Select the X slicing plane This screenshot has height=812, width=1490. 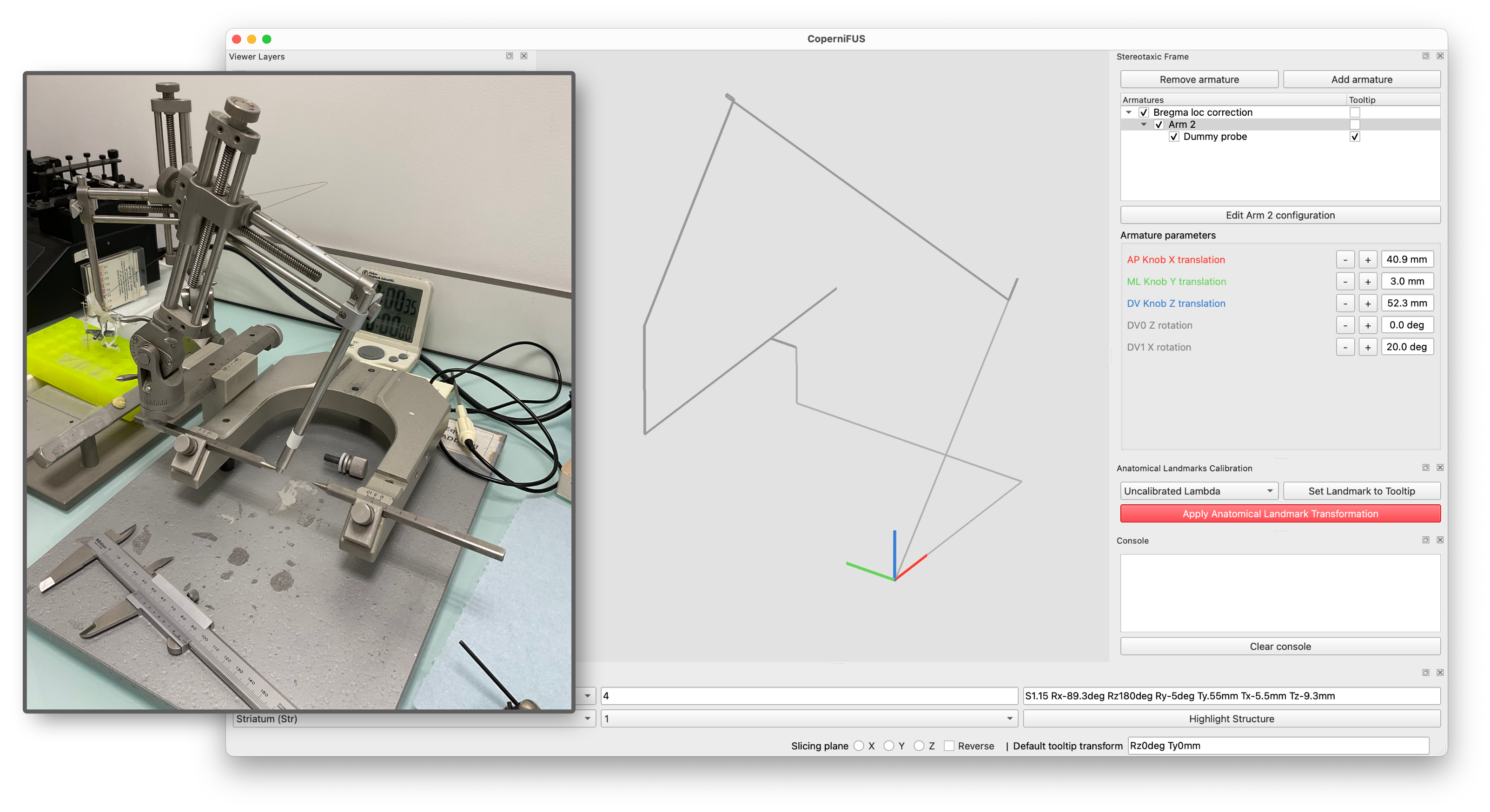point(858,746)
